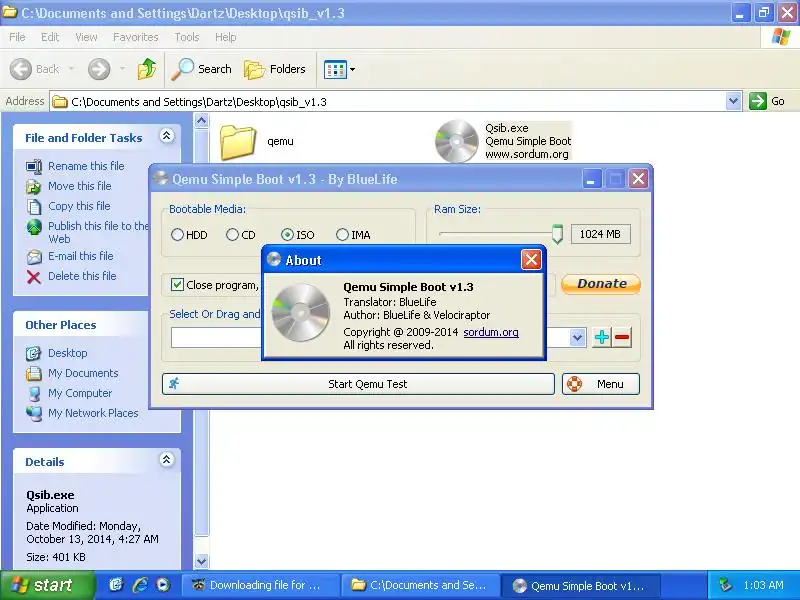The width and height of the screenshot is (800, 600).
Task: Click Rename this file
Action: [86, 166]
